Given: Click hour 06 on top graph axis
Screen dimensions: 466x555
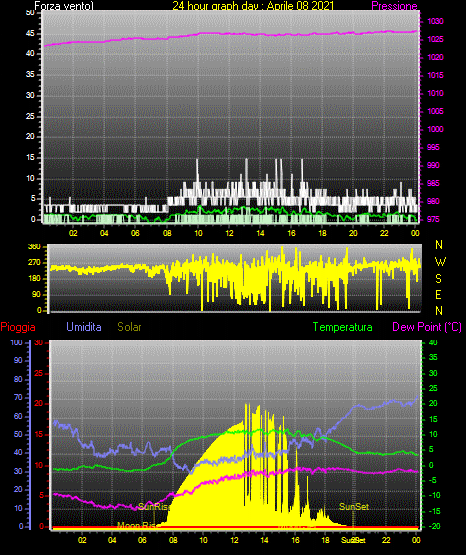Looking at the screenshot, I should pyautogui.click(x=135, y=233).
